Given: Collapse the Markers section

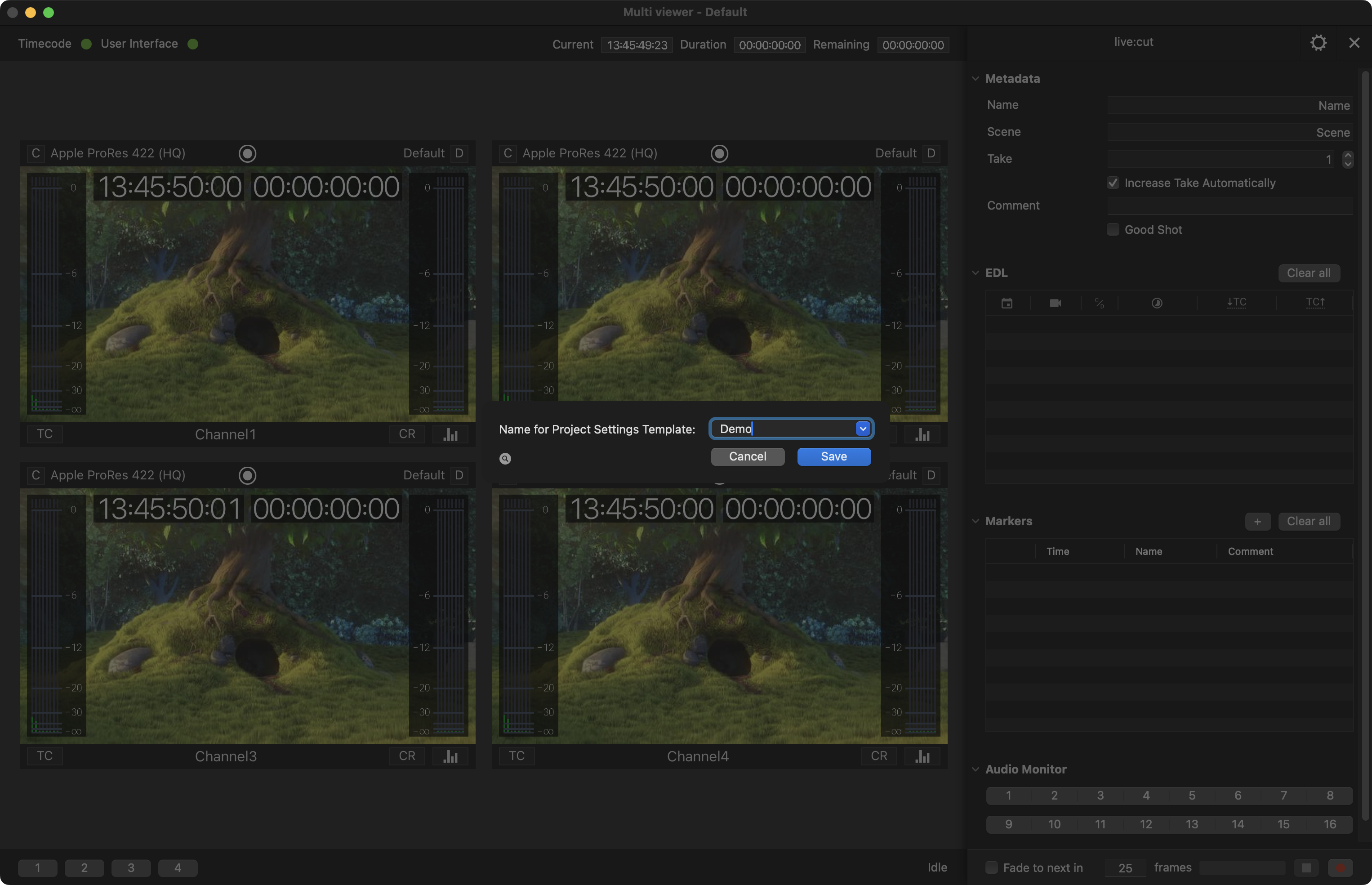Looking at the screenshot, I should tap(975, 521).
